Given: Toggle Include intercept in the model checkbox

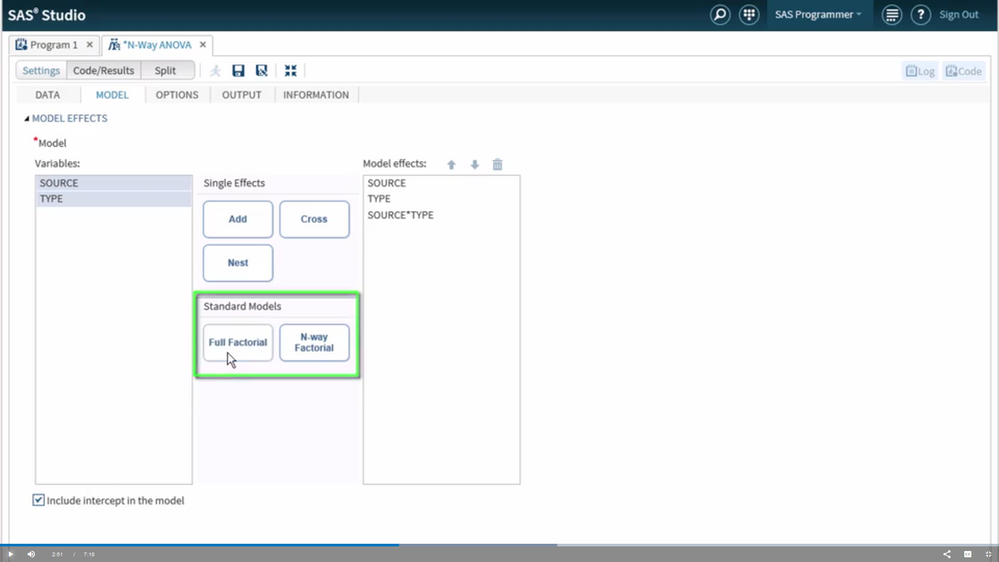Looking at the screenshot, I should [x=39, y=500].
